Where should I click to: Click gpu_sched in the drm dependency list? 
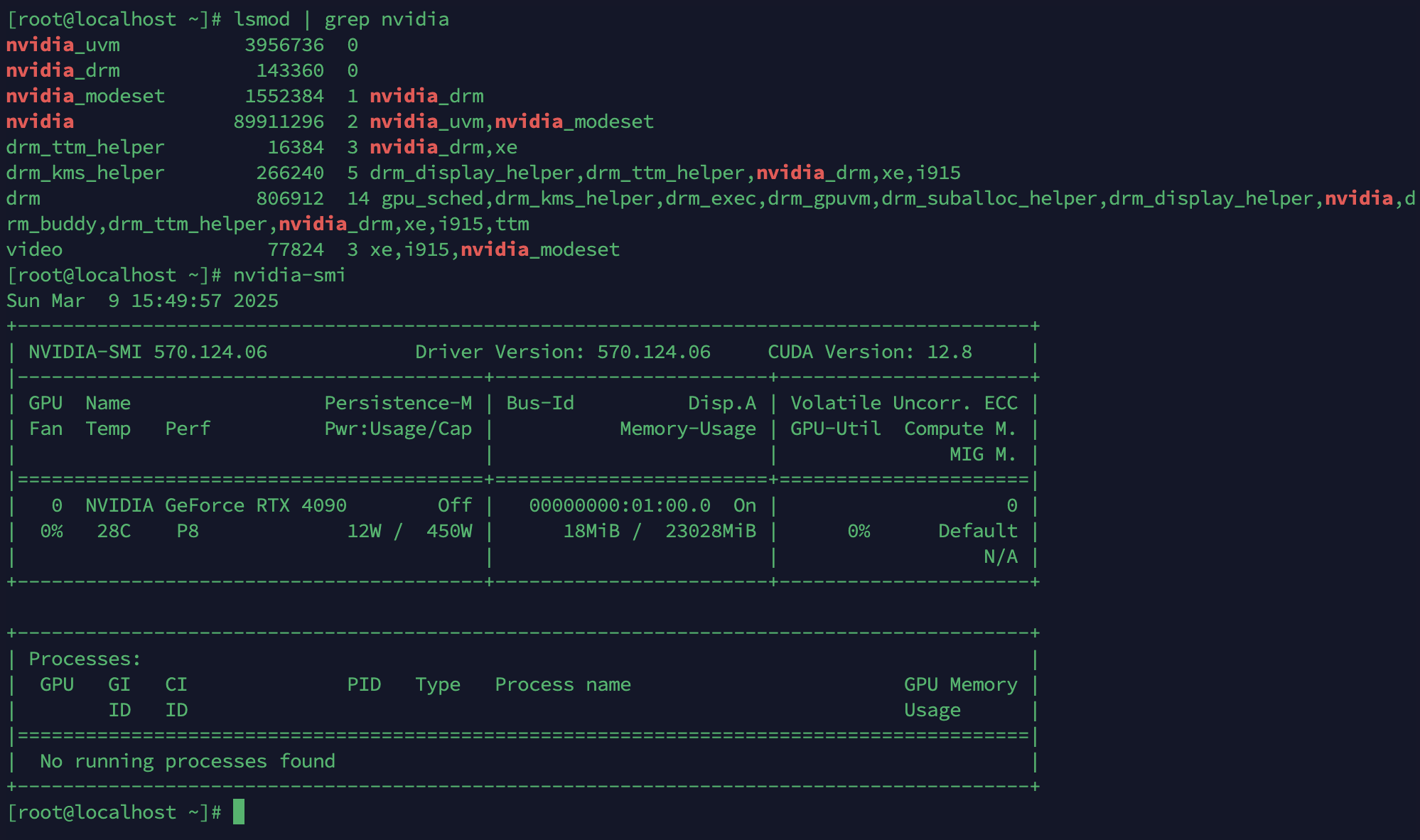[x=432, y=198]
